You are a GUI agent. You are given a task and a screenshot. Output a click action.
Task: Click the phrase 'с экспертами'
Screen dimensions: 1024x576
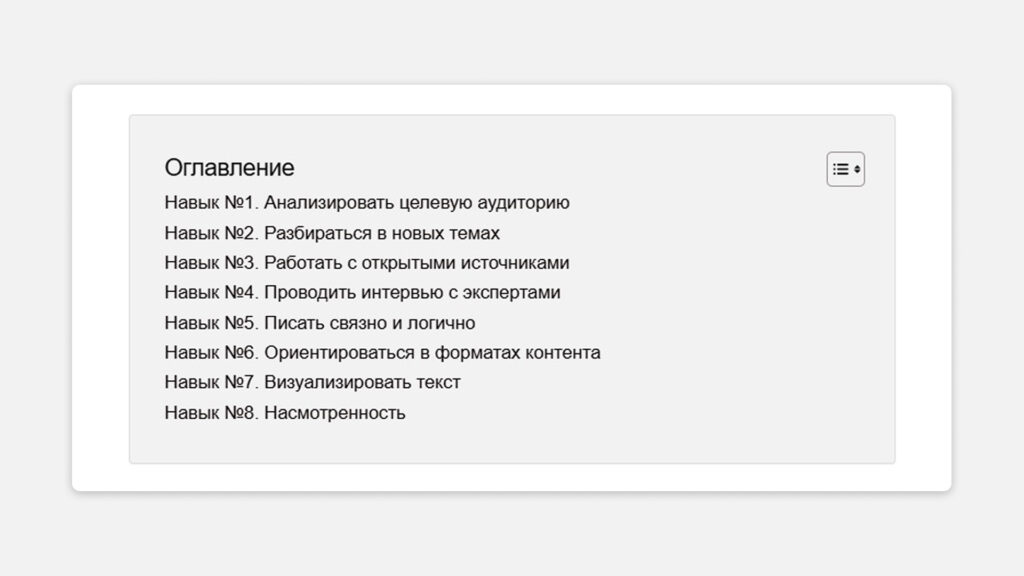[x=511, y=293]
